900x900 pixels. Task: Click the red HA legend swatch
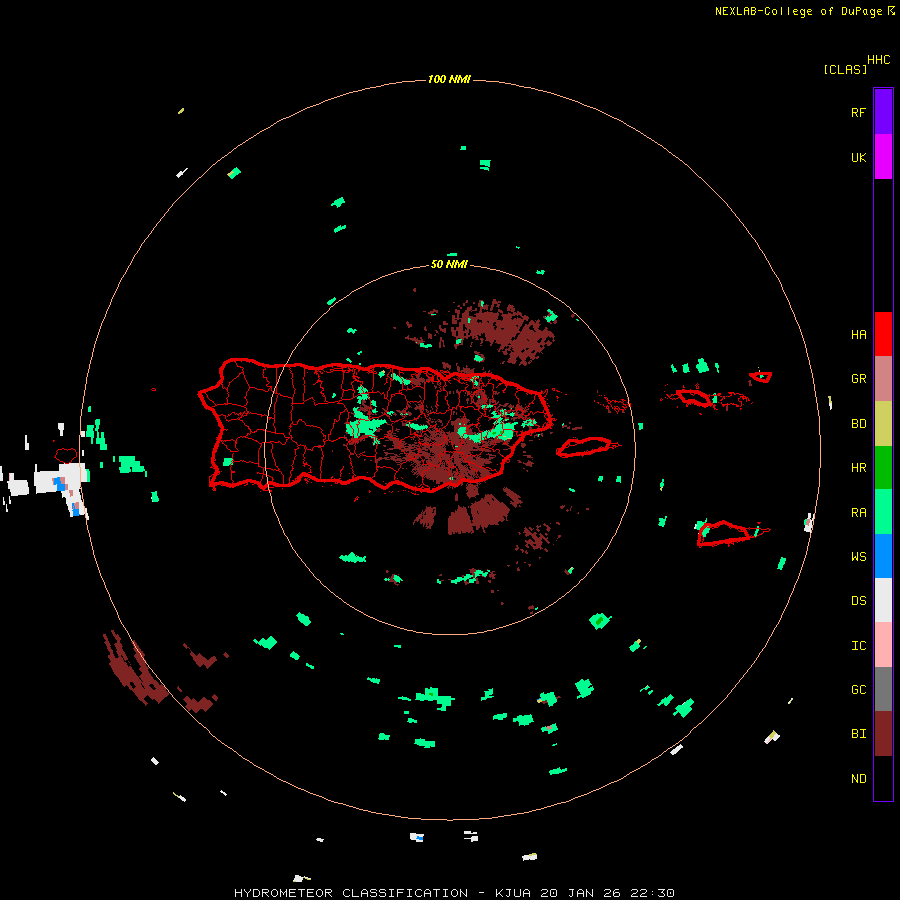883,334
